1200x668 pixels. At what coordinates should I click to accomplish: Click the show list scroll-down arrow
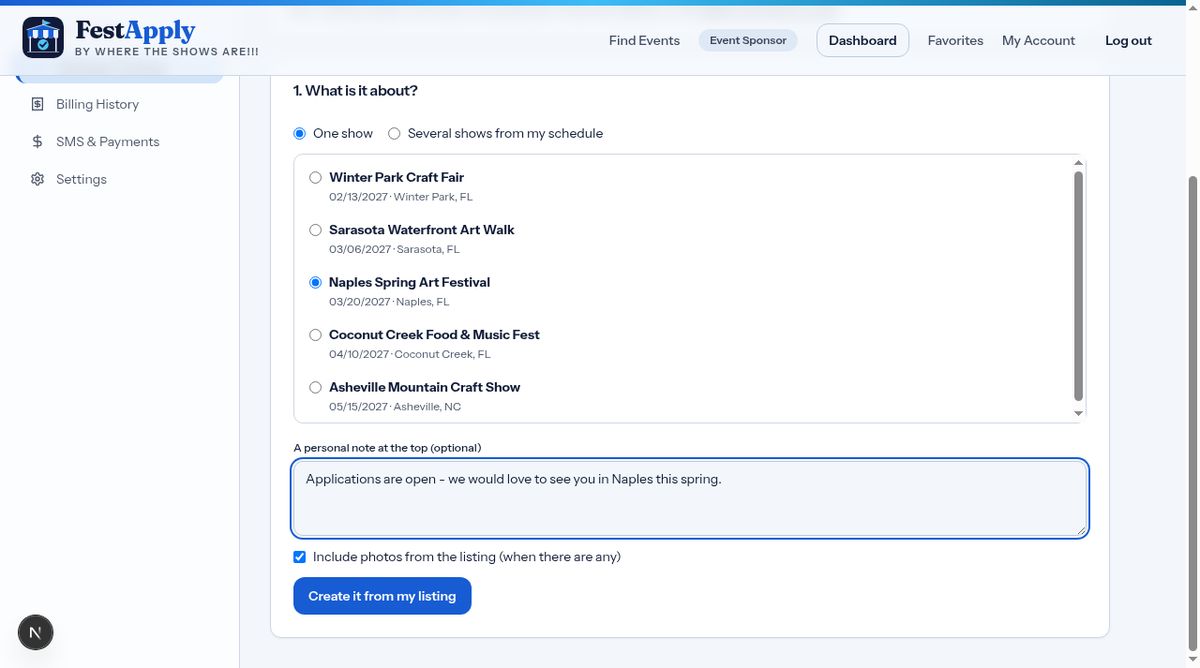point(1078,413)
